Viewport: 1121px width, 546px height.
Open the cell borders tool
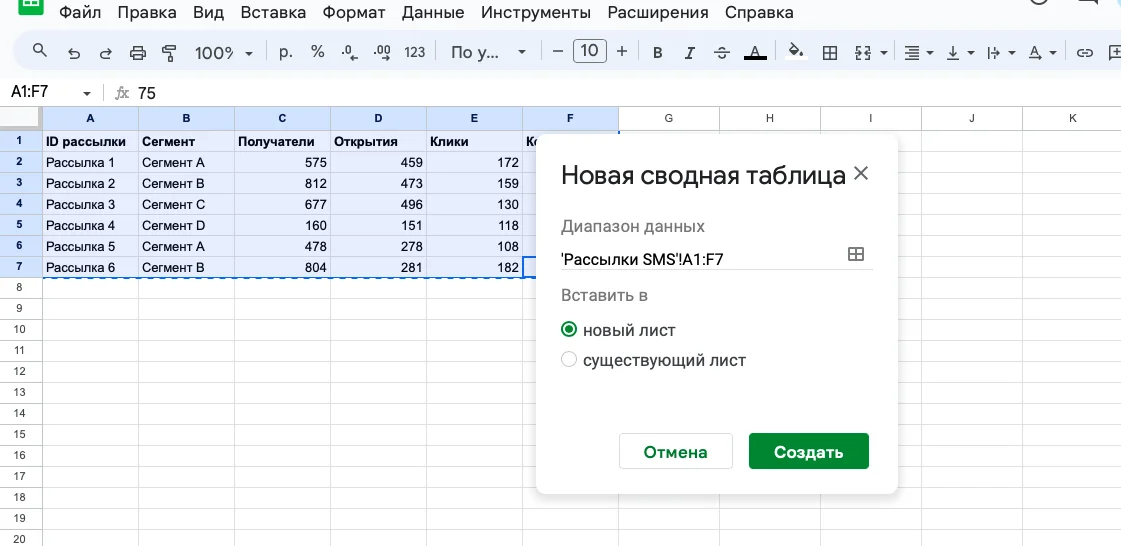pos(829,52)
